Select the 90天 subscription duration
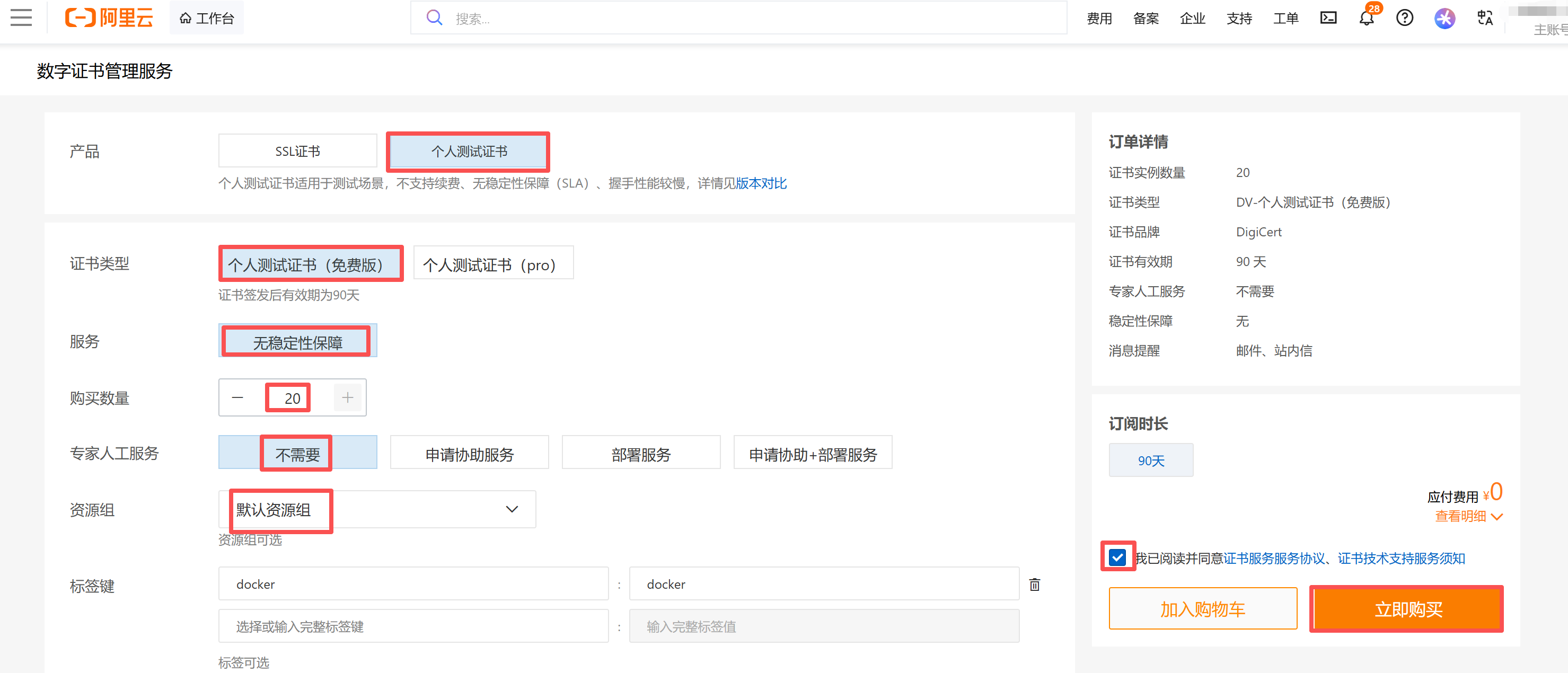This screenshot has height=673, width=1568. coord(1151,460)
